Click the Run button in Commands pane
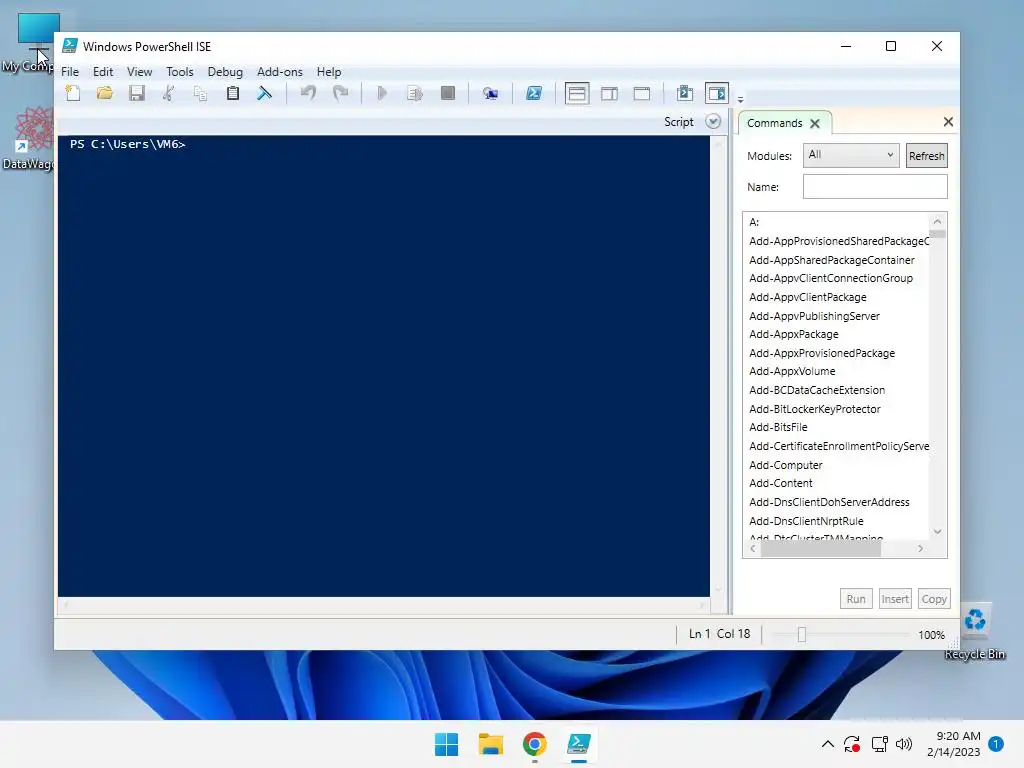Viewport: 1024px width, 768px height. click(856, 599)
